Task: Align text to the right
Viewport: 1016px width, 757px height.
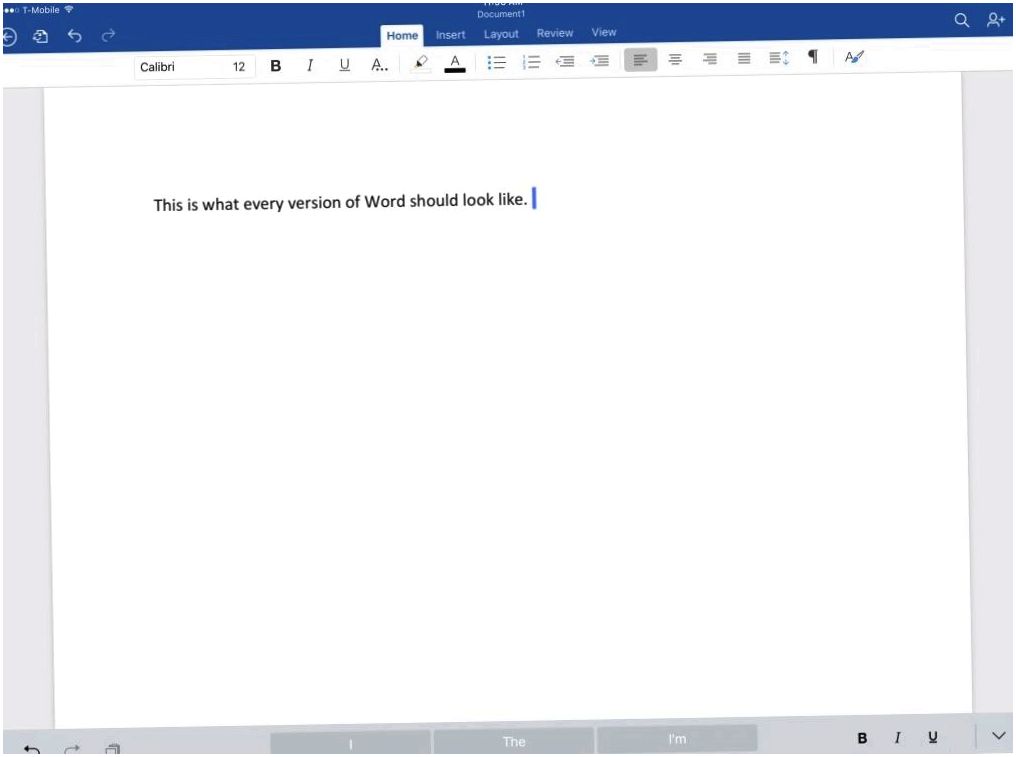Action: pyautogui.click(x=710, y=59)
